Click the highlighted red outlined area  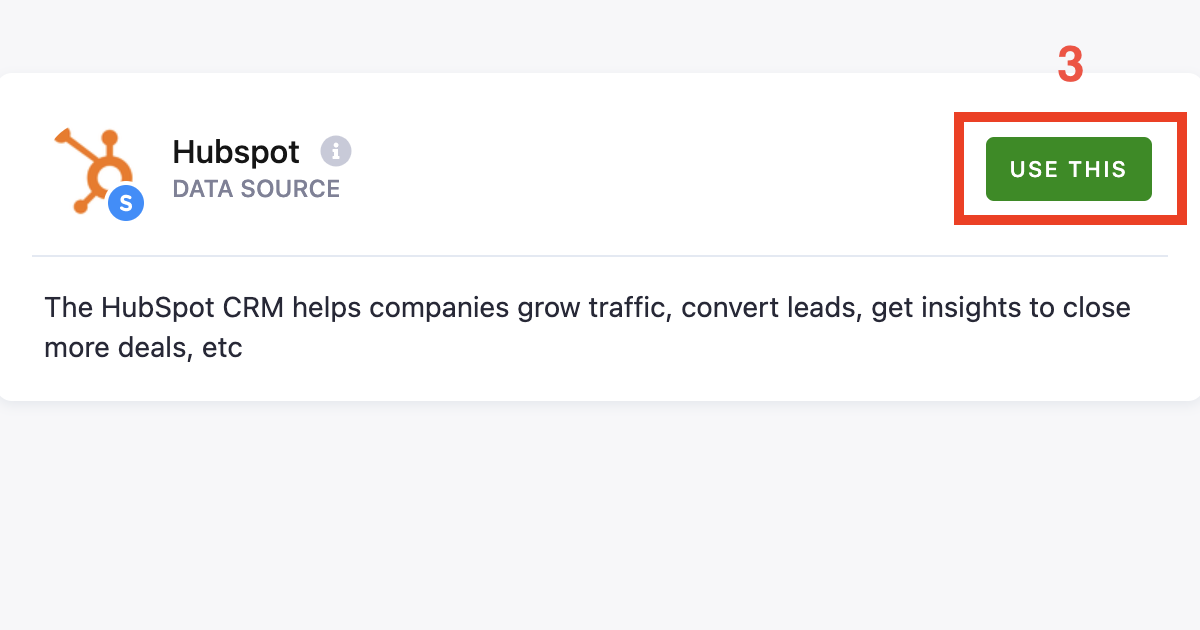click(1070, 168)
